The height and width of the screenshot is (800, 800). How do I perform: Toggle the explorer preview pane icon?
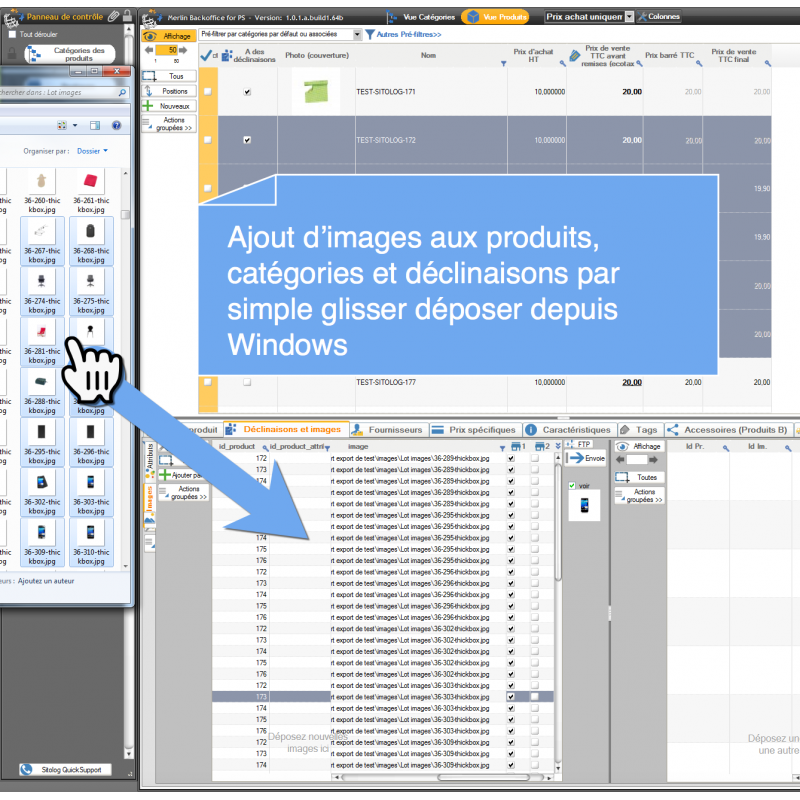click(x=95, y=125)
